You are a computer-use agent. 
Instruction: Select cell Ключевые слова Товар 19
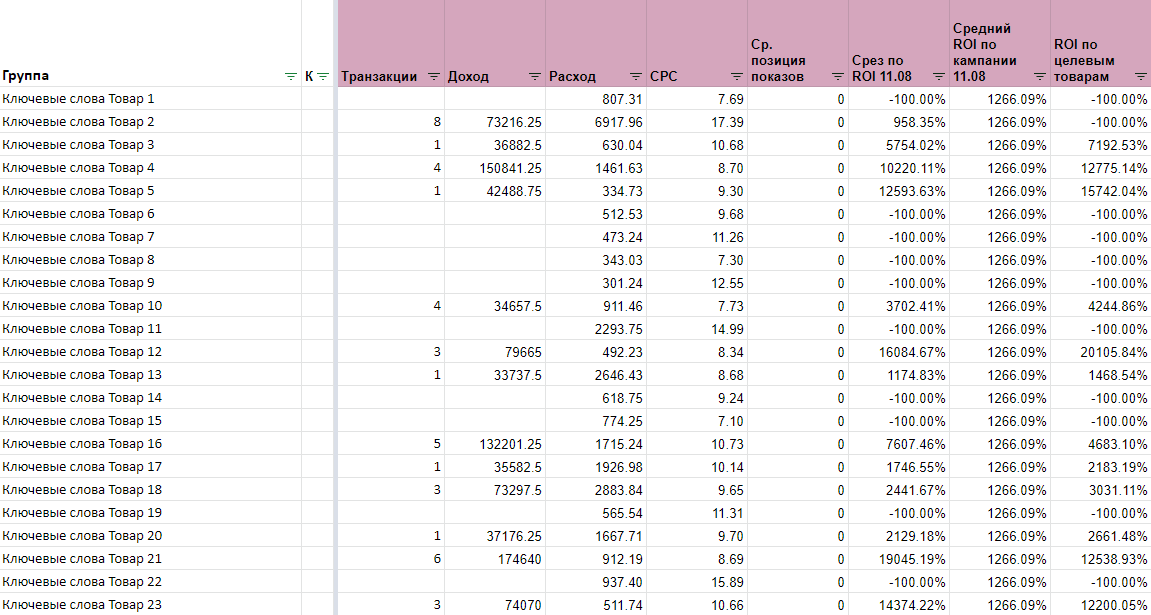[150, 512]
